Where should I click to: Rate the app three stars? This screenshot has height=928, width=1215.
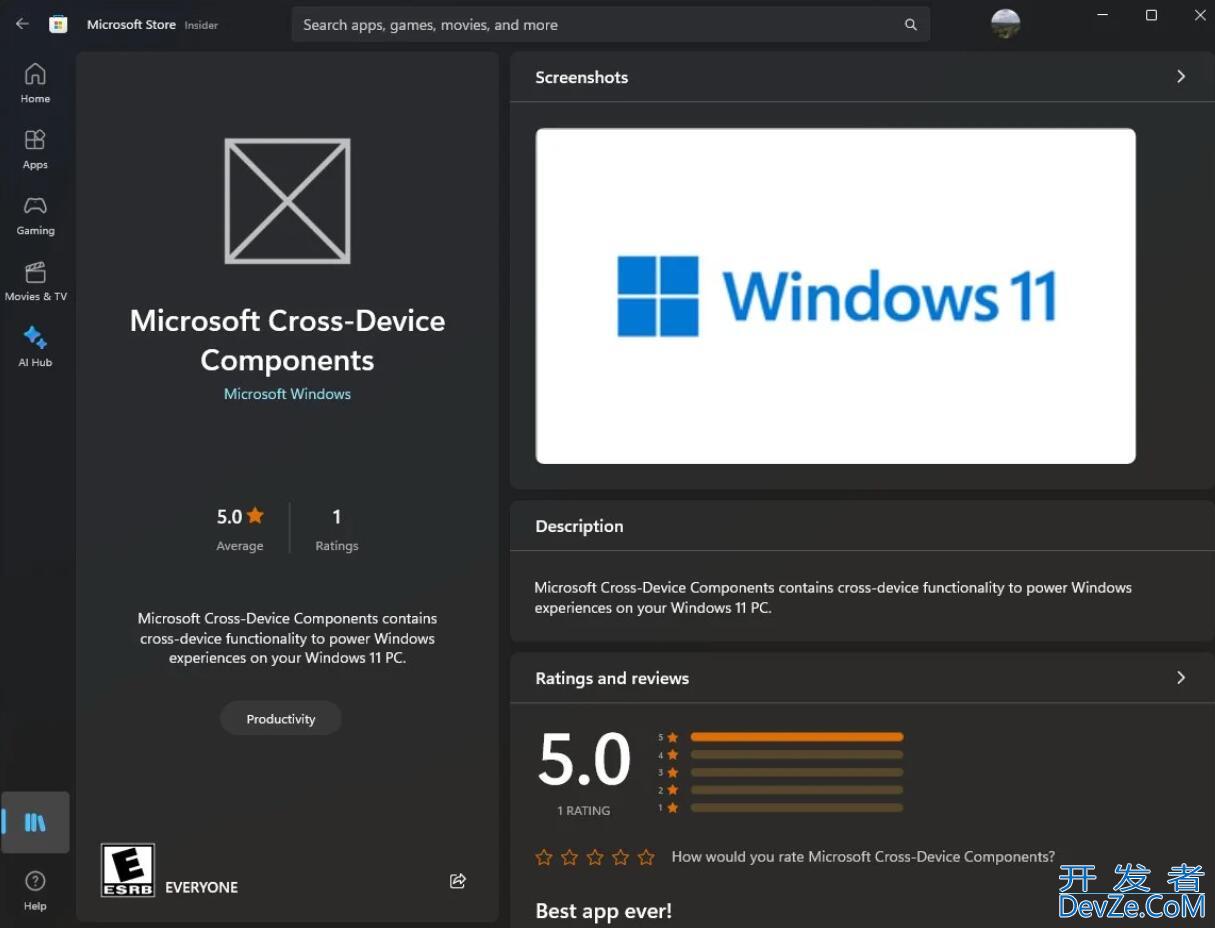coord(595,857)
